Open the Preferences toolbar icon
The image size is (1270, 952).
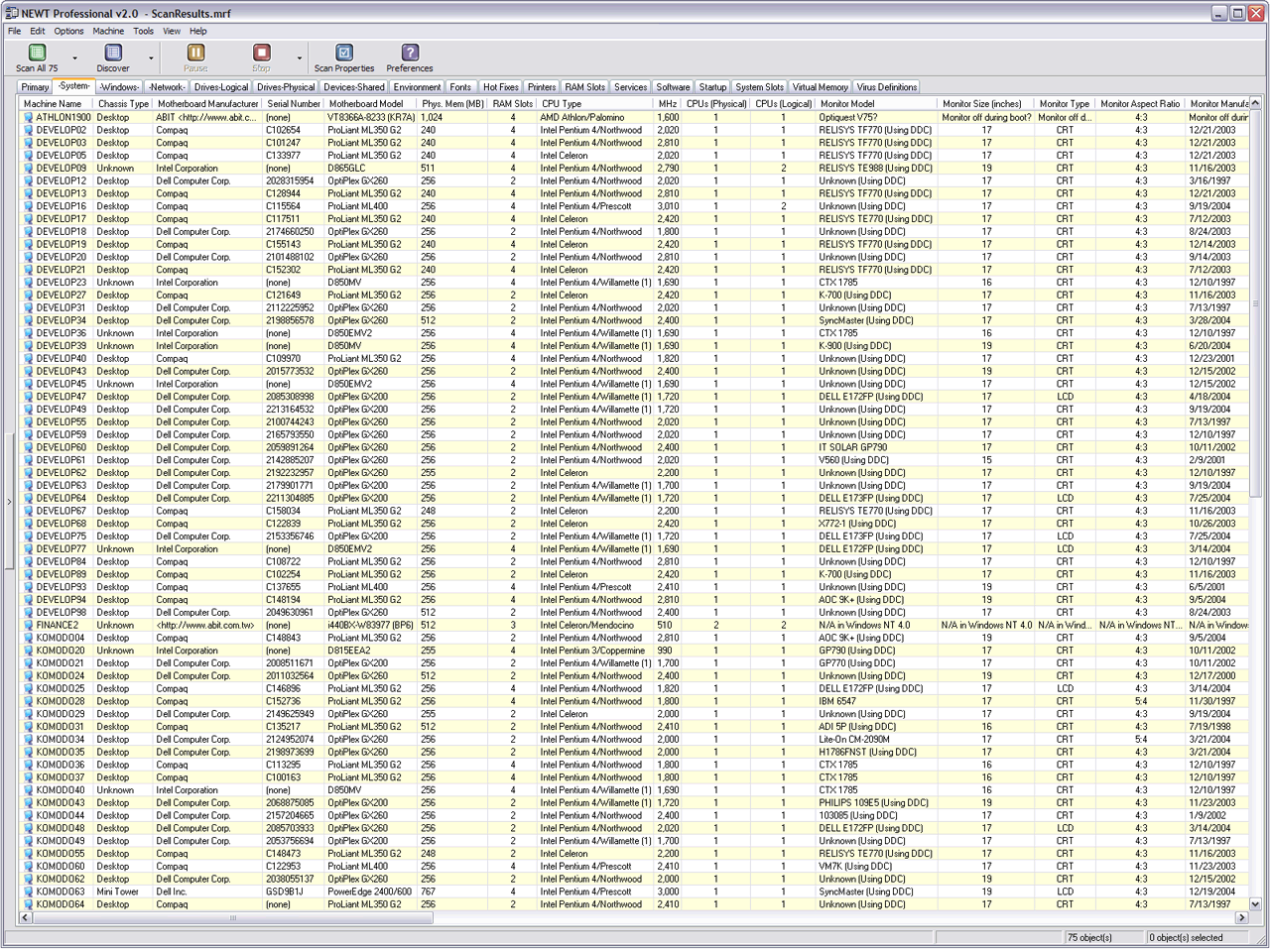(x=409, y=54)
